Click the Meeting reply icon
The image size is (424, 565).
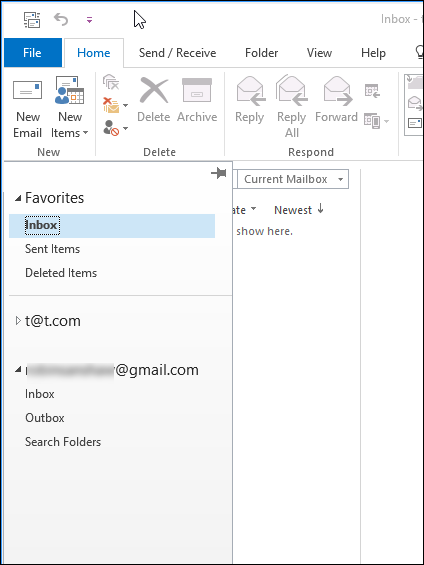coord(372,91)
